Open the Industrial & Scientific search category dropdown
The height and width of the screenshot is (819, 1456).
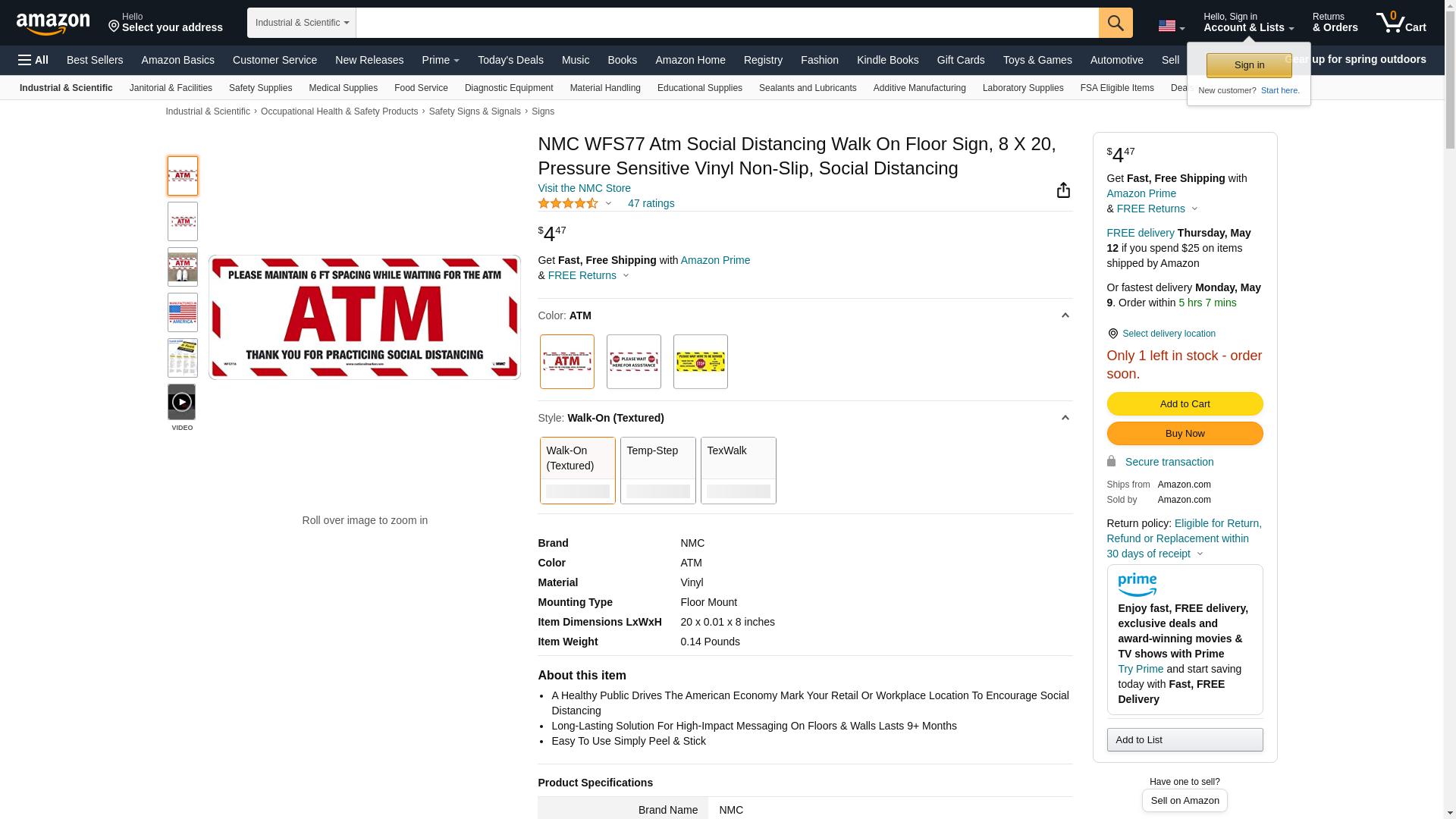[302, 23]
